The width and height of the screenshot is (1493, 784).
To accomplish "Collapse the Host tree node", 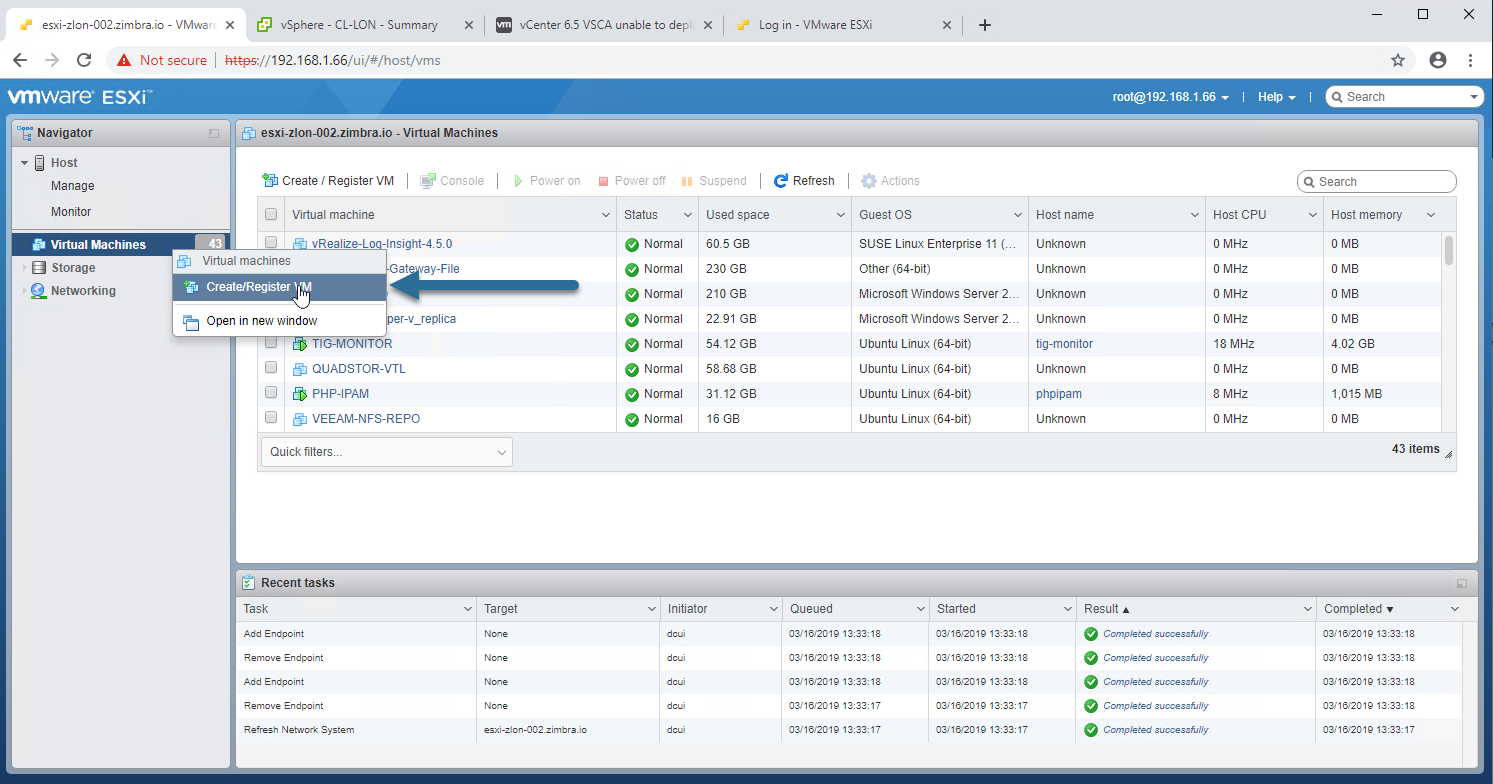I will pyautogui.click(x=25, y=163).
